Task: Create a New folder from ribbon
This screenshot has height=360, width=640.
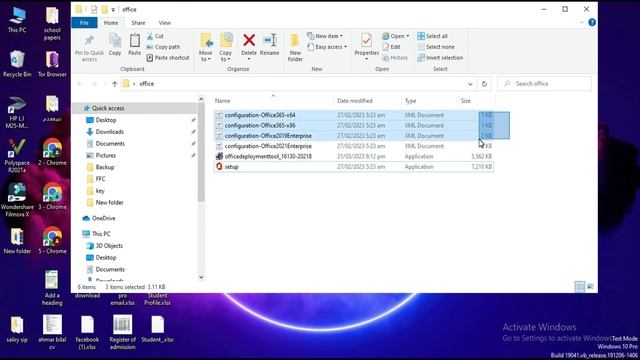Action: tap(295, 47)
